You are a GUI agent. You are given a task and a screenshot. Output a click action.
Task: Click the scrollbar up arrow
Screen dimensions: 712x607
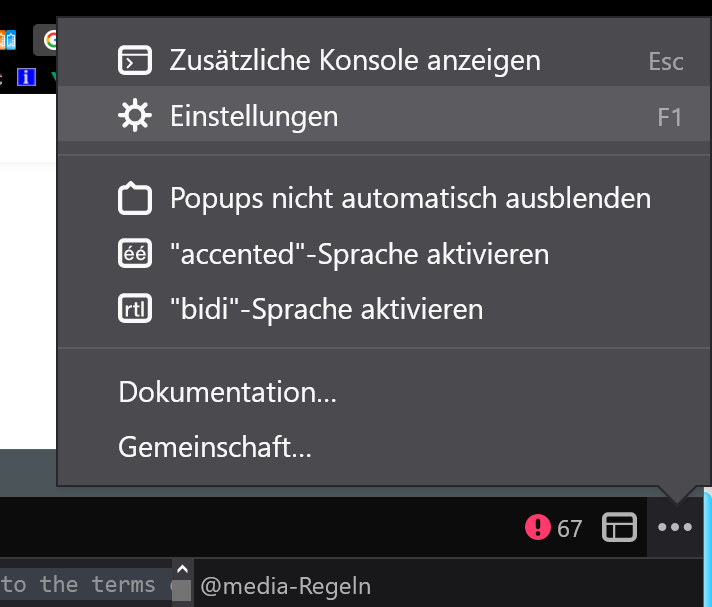(x=181, y=567)
